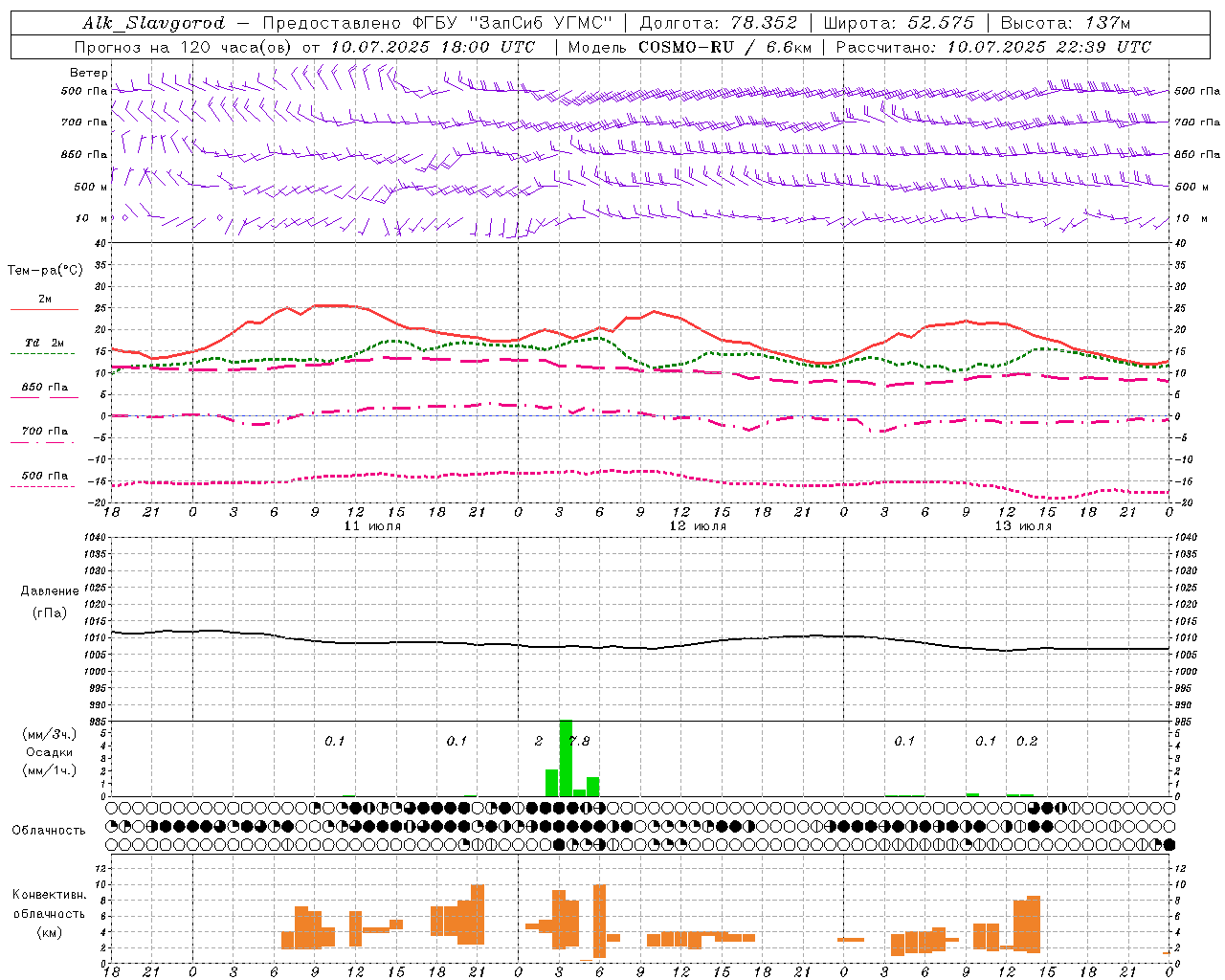Click the '(мм/1ч.)' precipitation unit label
1225x980 pixels.
50,770
